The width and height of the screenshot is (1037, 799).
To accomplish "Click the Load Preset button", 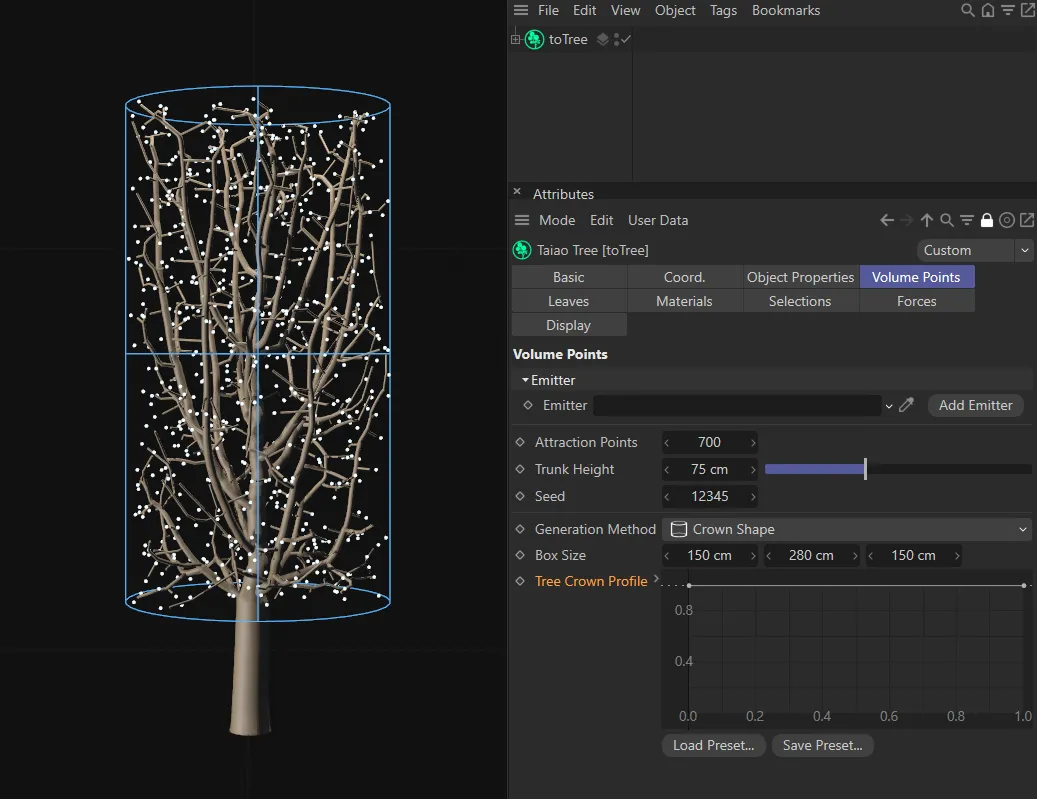I will click(713, 745).
